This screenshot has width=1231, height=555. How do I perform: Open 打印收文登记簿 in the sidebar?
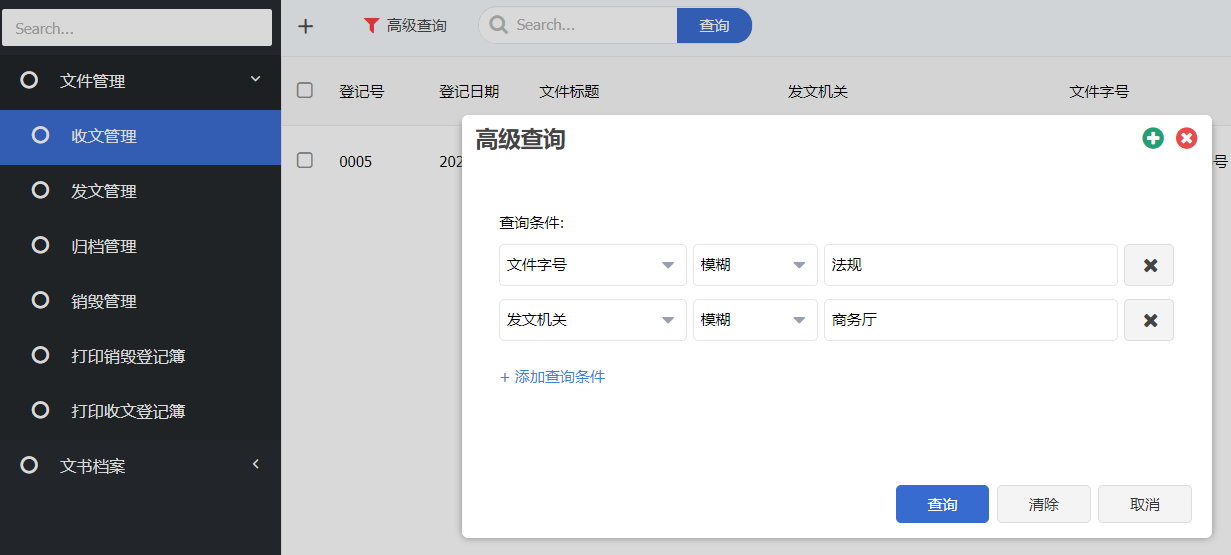tap(140, 412)
